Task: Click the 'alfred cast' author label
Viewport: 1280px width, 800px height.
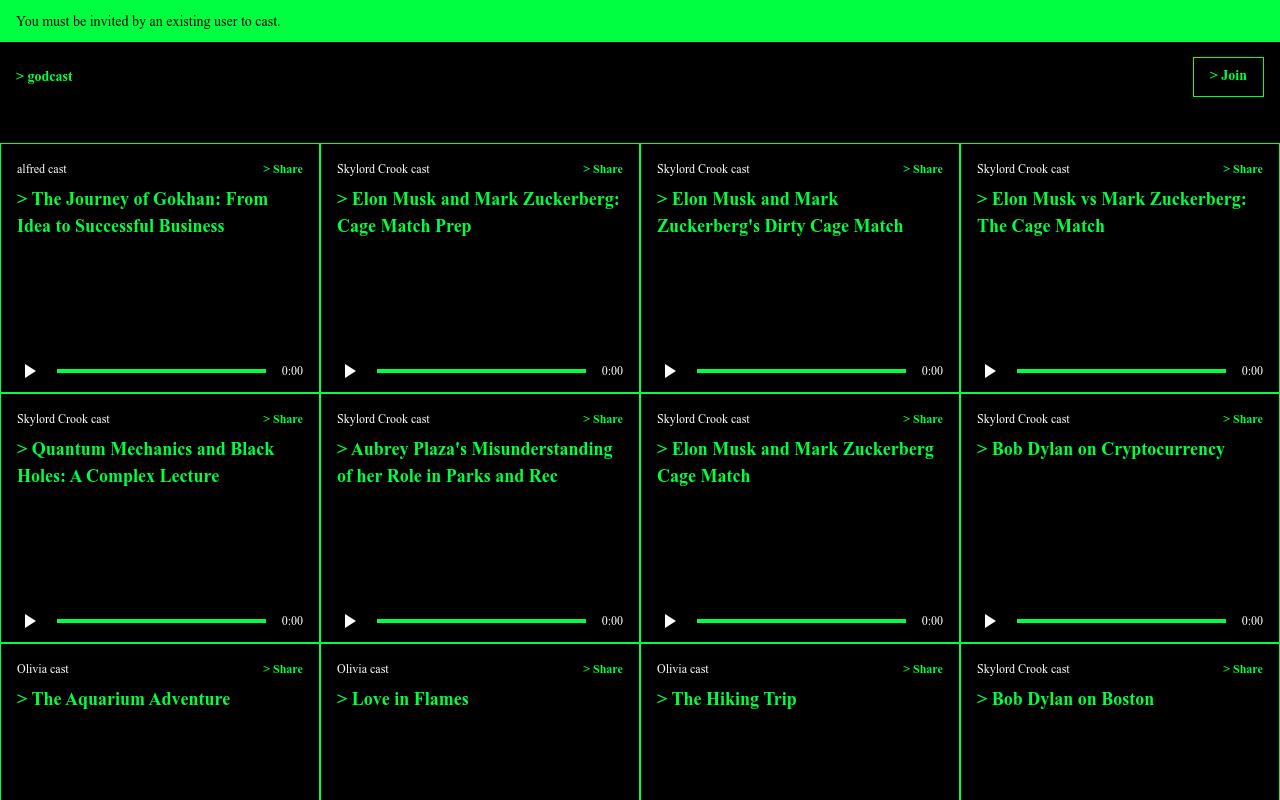Action: tap(42, 169)
